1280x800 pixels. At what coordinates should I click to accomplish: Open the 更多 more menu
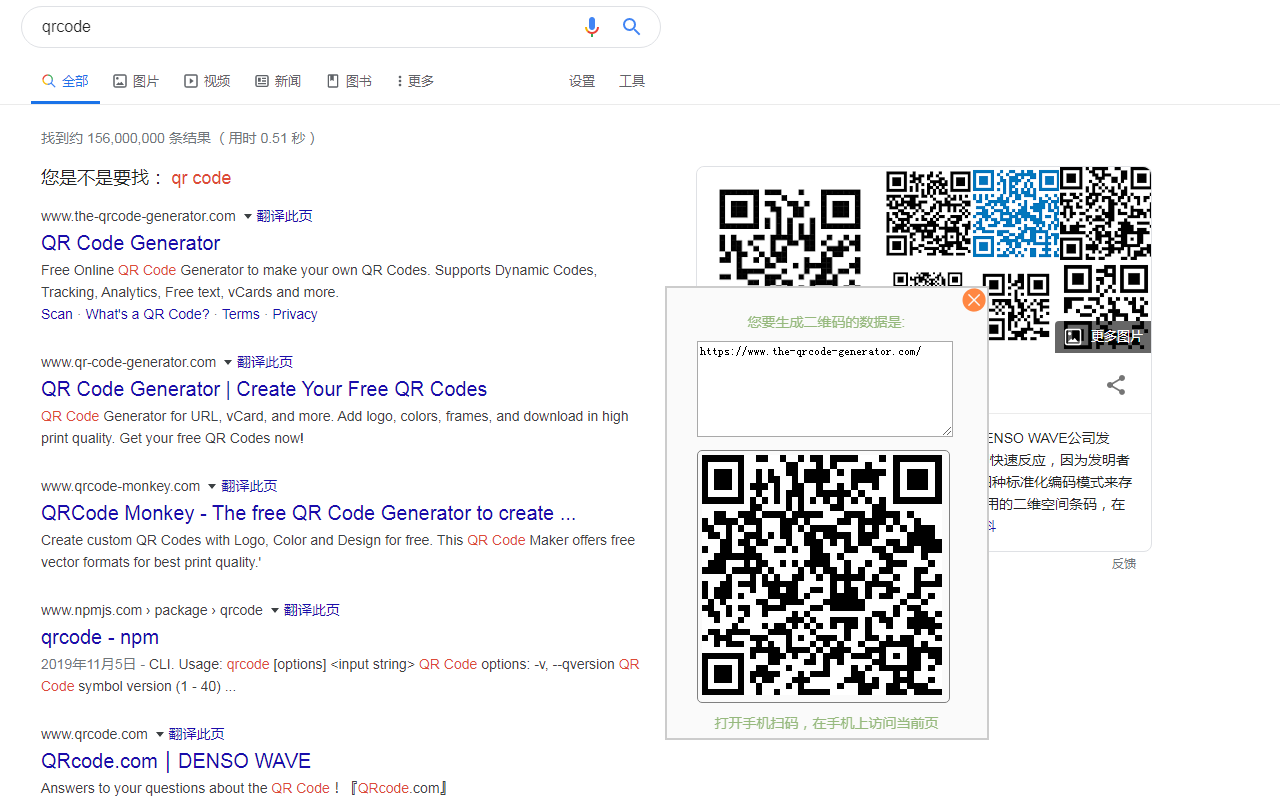415,81
